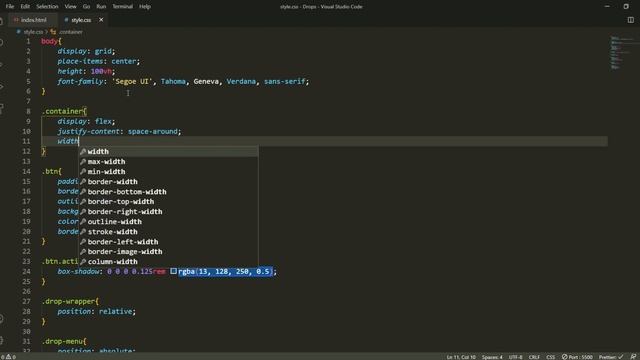This screenshot has height=360, width=640.
Task: Choose the 'outline-width' suggestion
Action: tap(168, 222)
